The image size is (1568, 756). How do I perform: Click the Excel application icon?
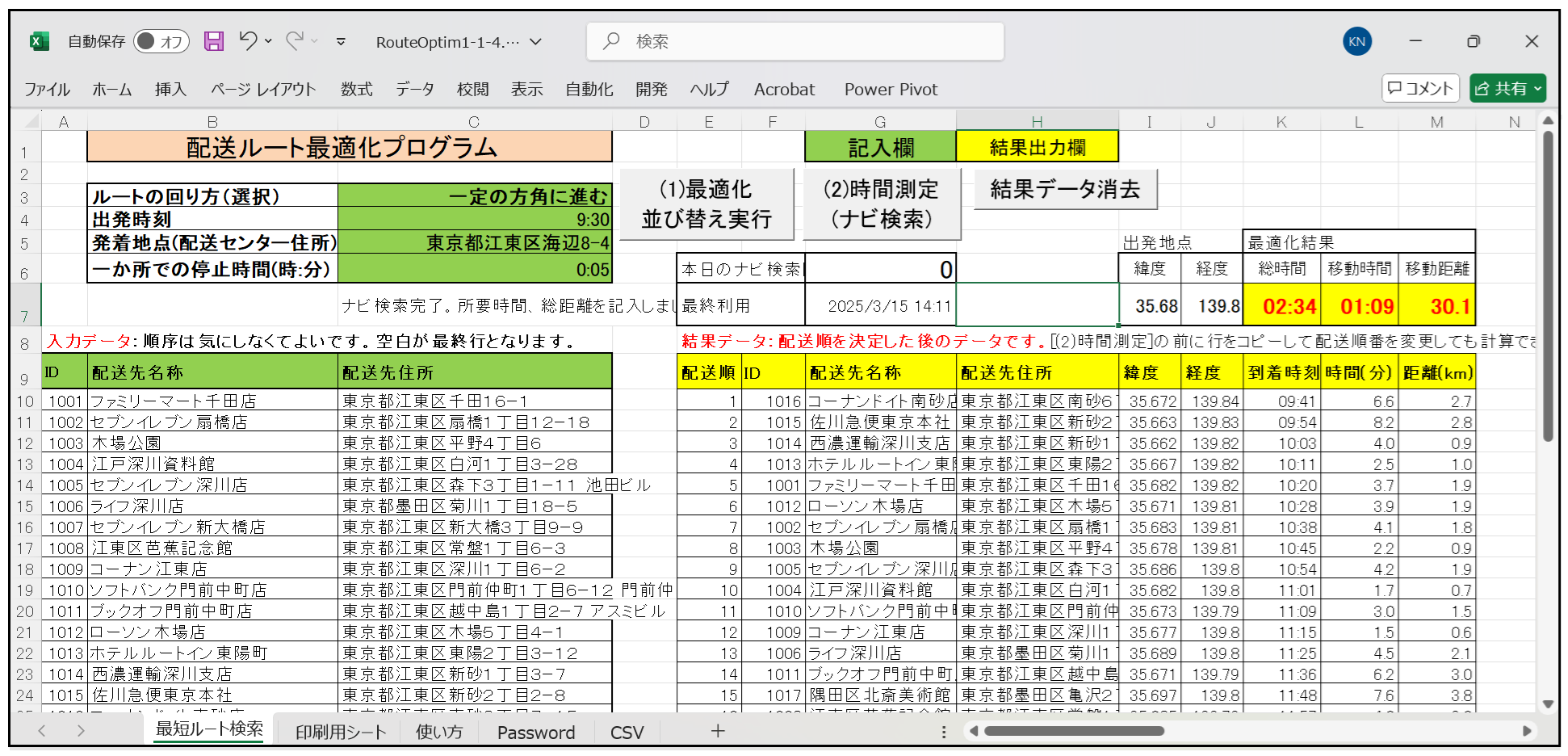click(39, 41)
